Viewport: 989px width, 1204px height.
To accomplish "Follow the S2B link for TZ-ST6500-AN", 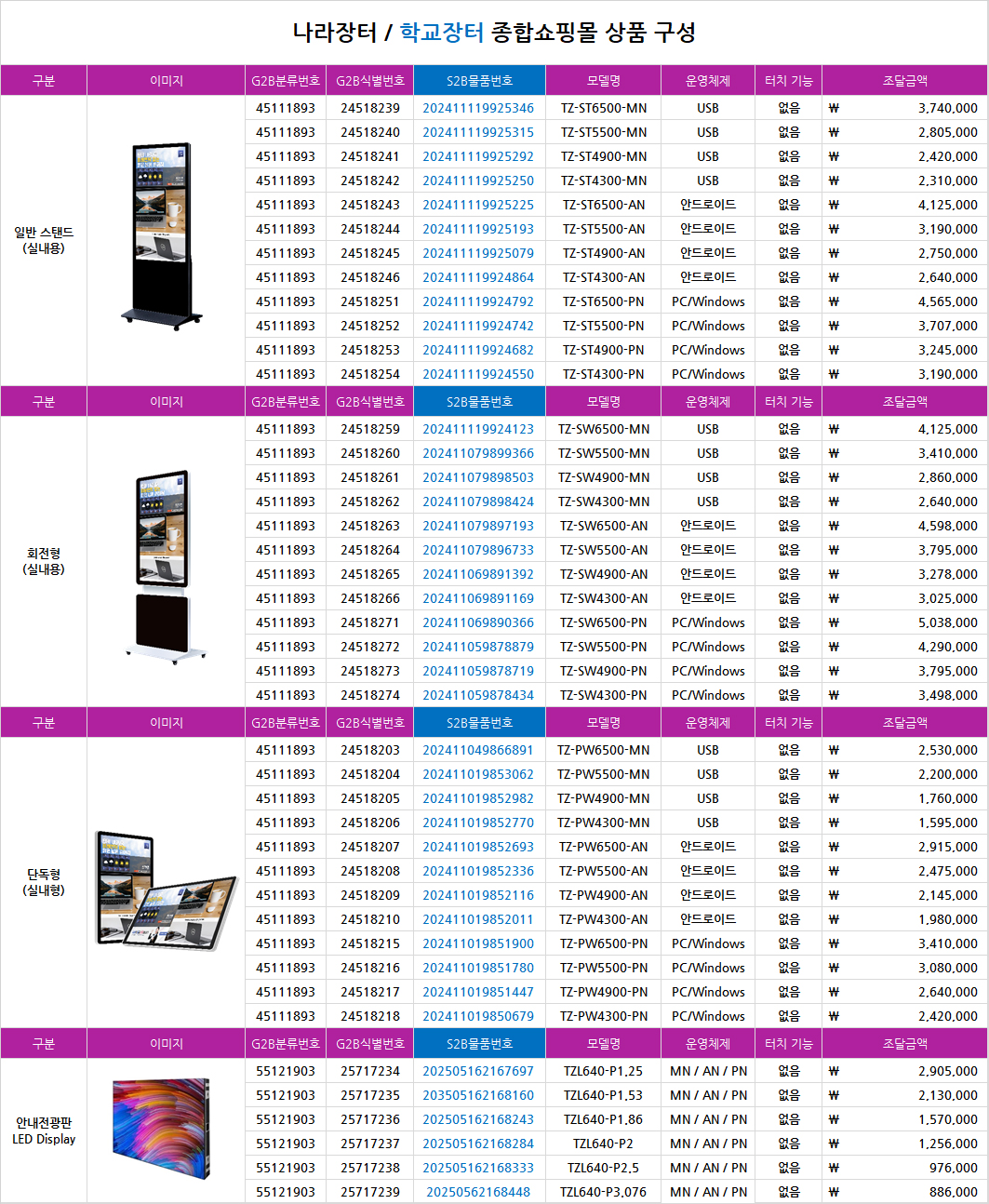I will click(x=478, y=205).
